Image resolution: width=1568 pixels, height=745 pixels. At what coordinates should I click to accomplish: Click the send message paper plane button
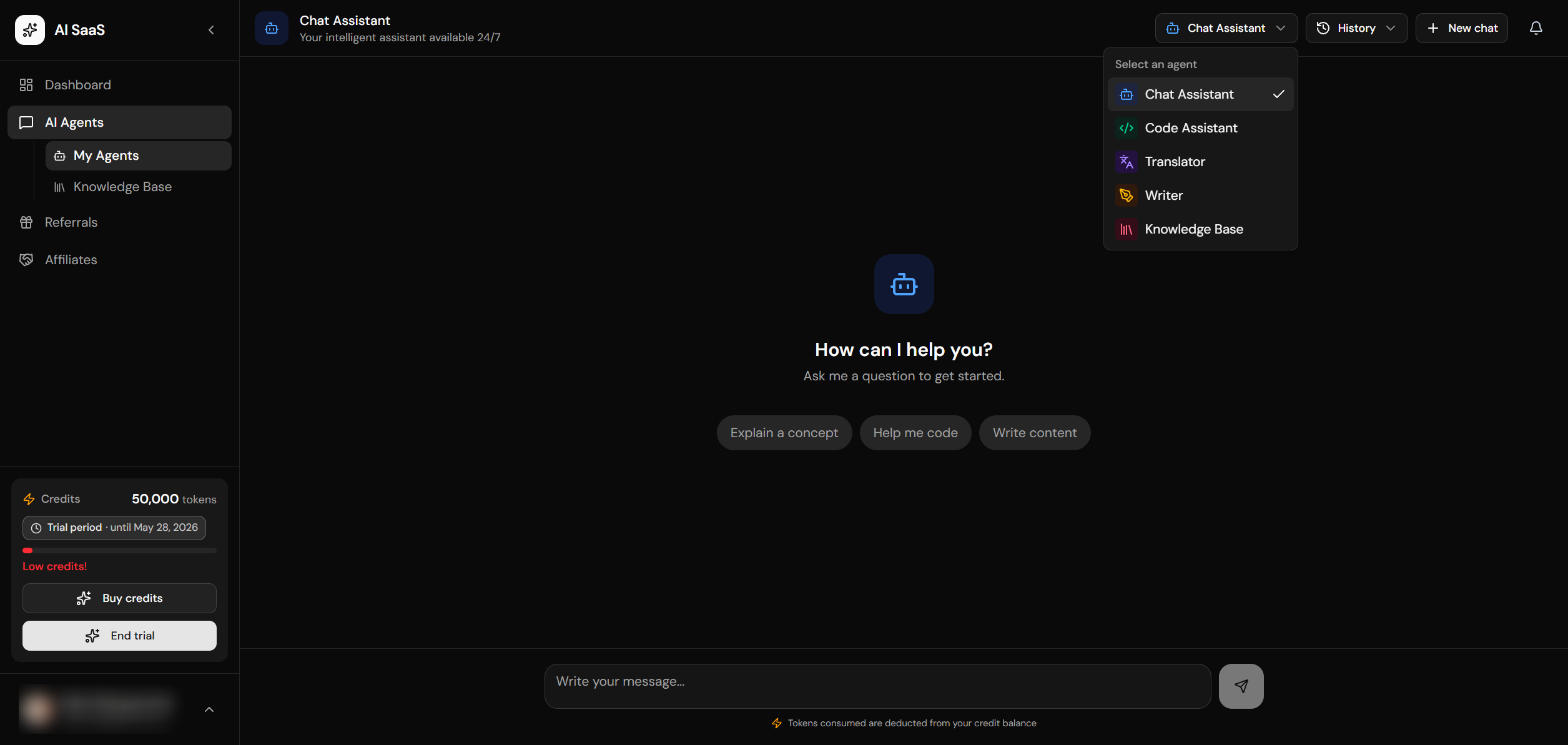coord(1241,686)
